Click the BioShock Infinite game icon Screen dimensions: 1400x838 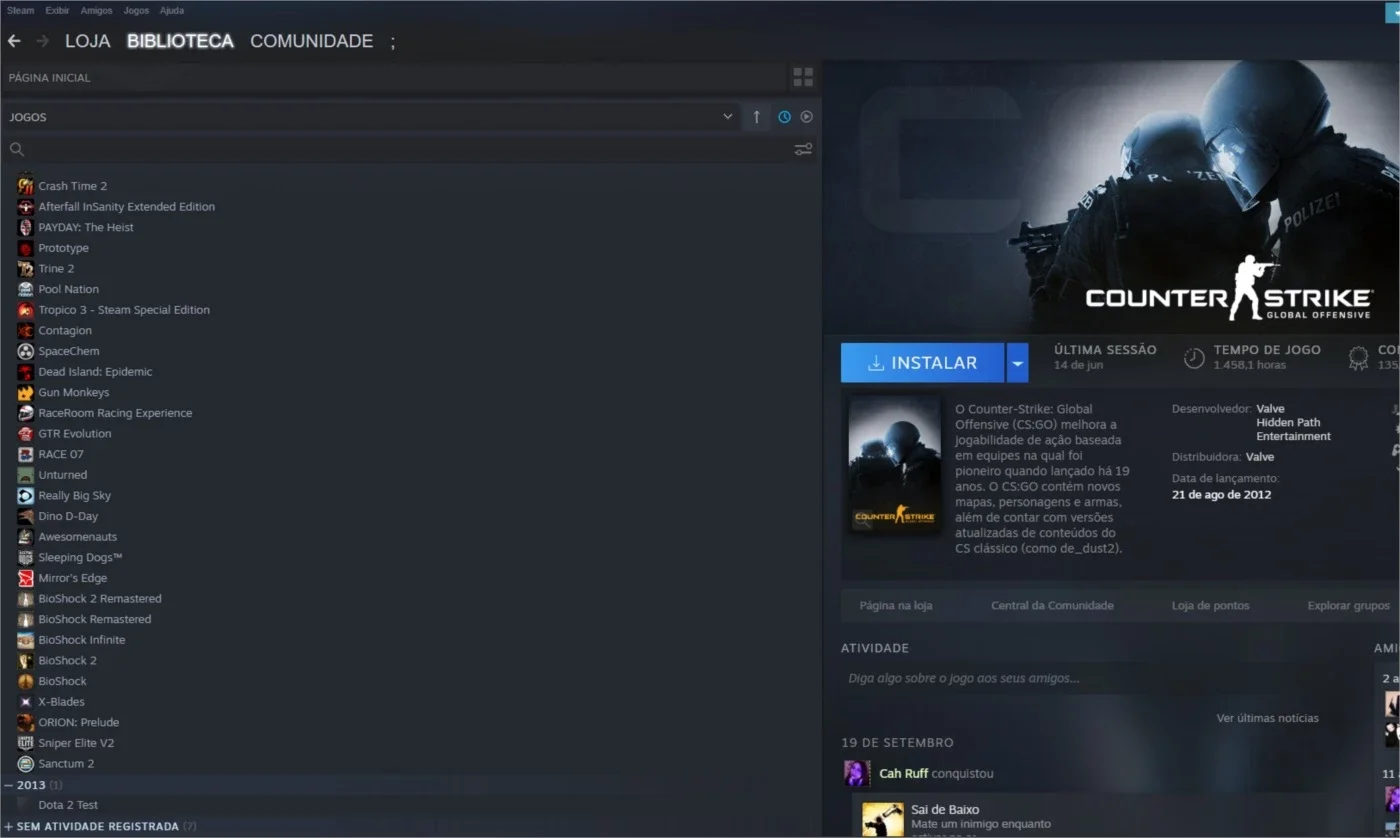click(x=26, y=640)
